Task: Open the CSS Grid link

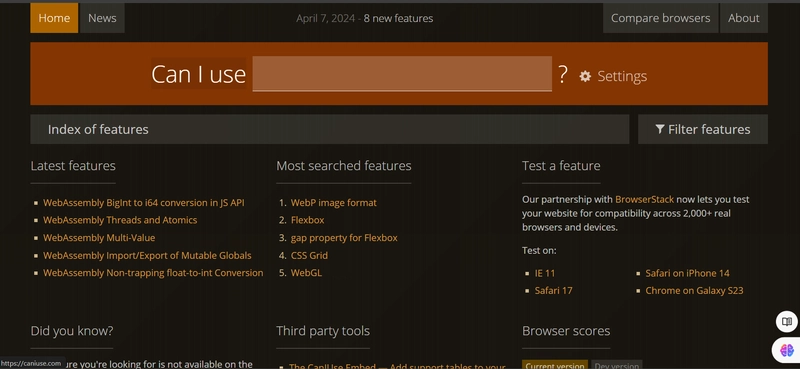Action: point(309,255)
